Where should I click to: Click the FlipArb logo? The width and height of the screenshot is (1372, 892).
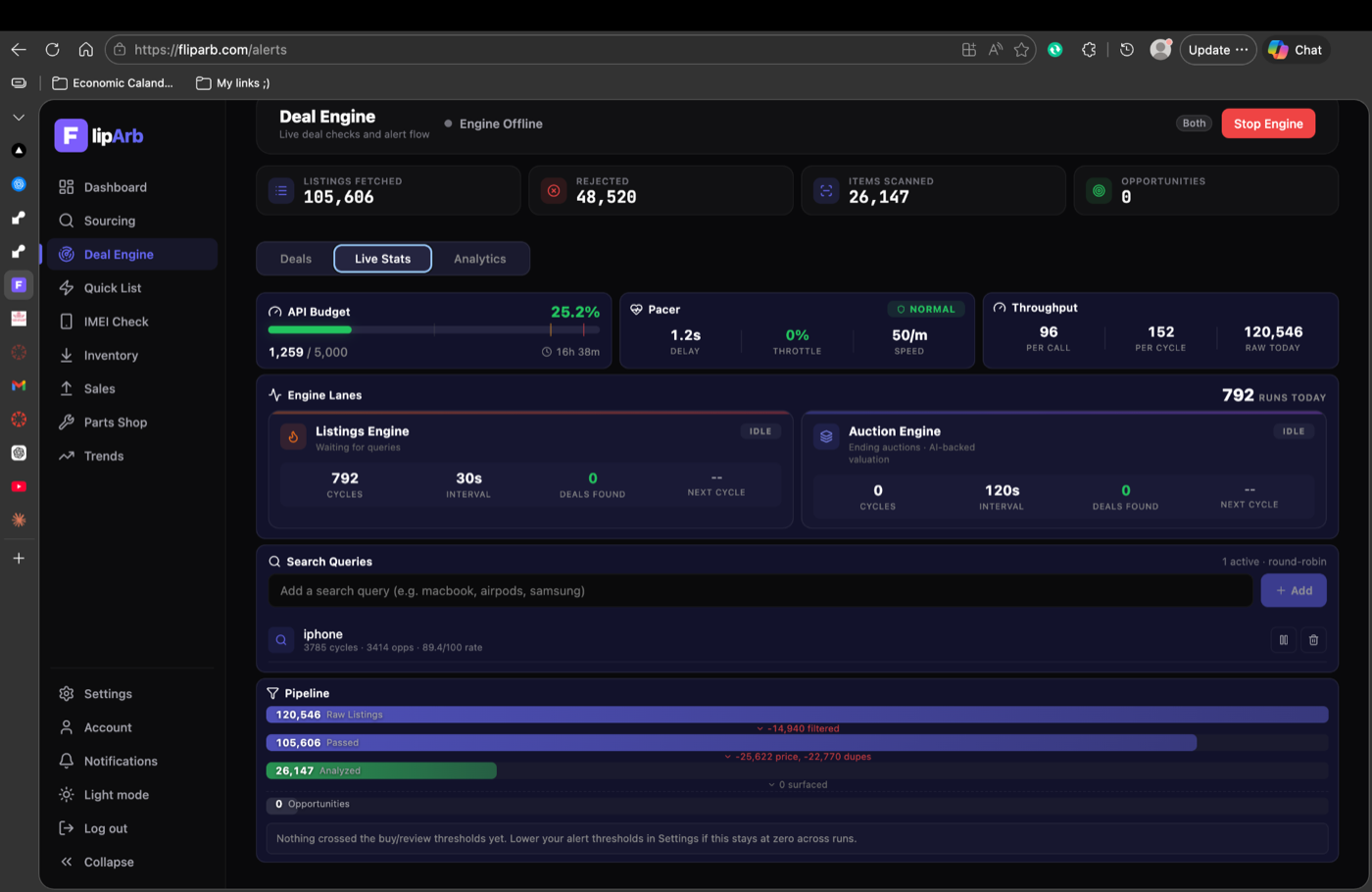pos(99,135)
